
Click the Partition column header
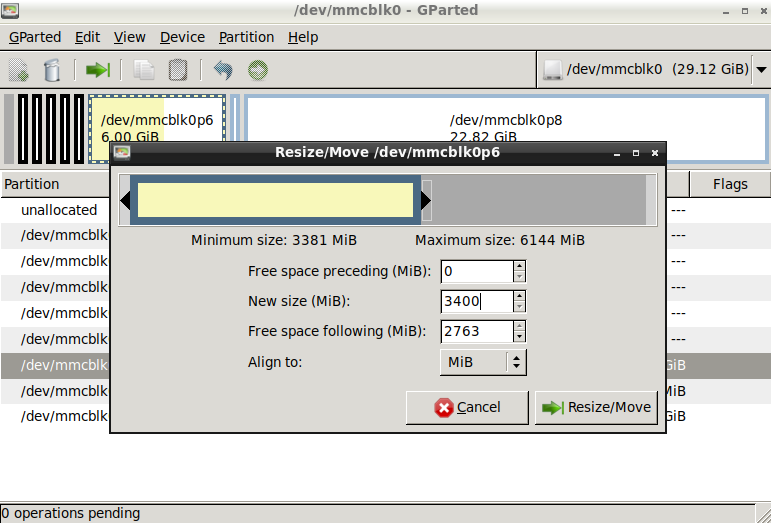pyautogui.click(x=55, y=184)
